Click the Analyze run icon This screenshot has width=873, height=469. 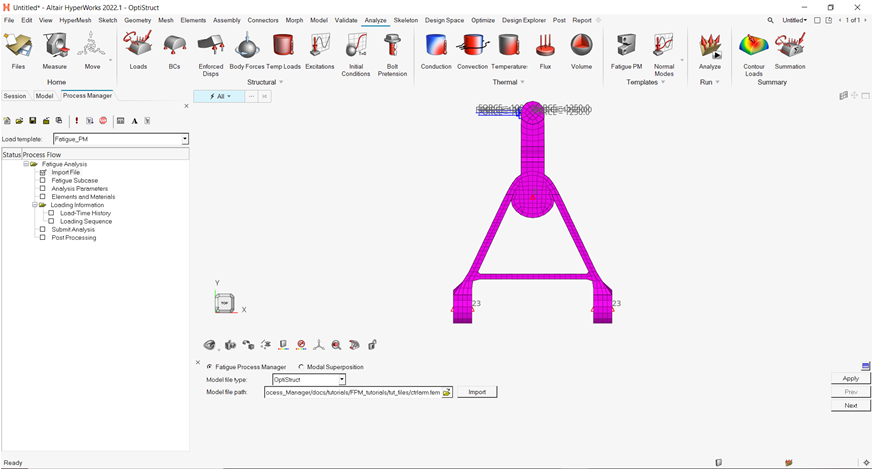[710, 46]
